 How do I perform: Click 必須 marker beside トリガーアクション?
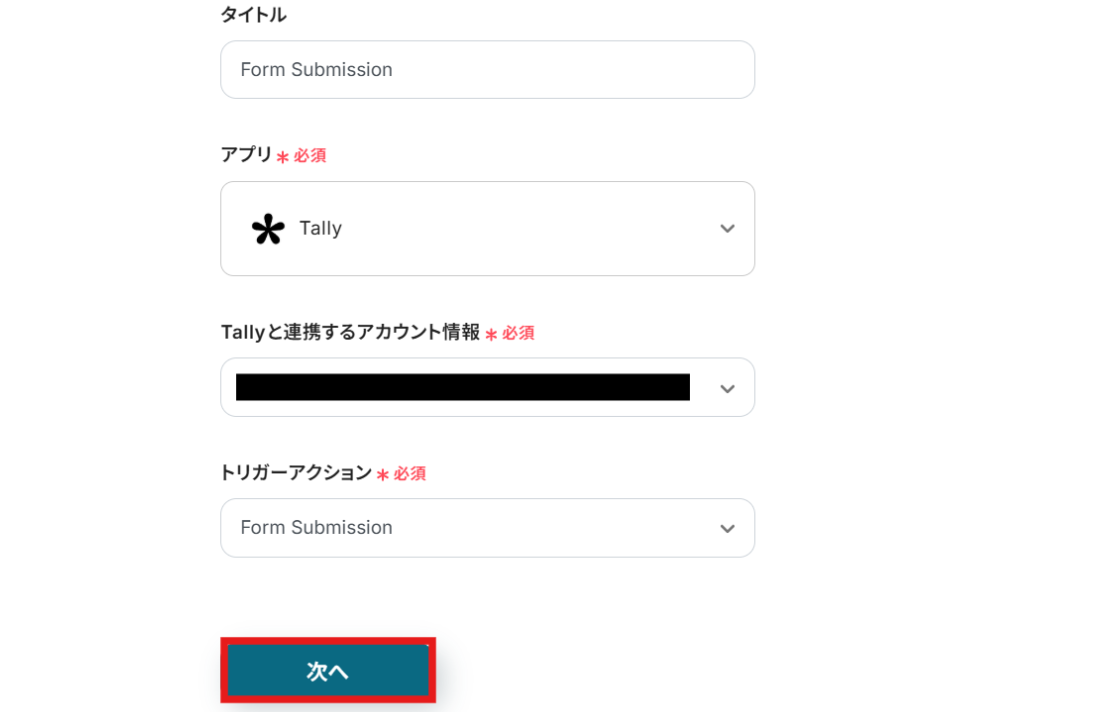410,474
